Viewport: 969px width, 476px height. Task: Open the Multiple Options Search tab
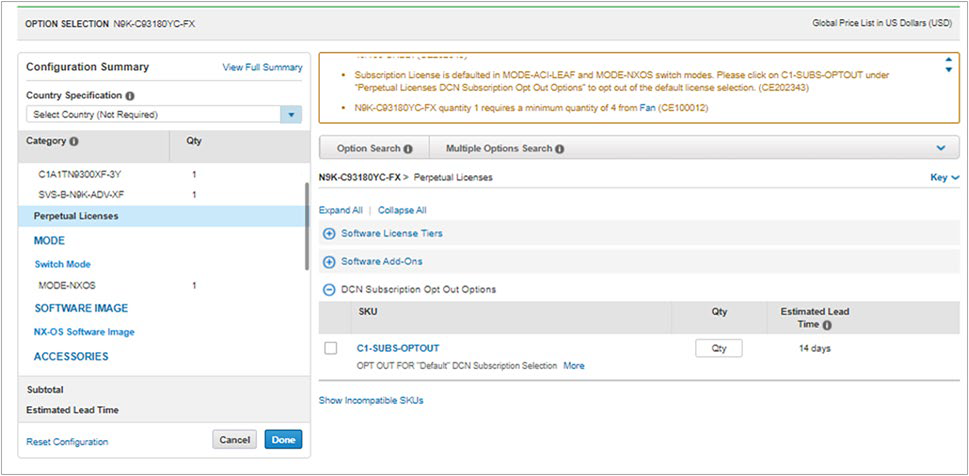click(x=498, y=149)
